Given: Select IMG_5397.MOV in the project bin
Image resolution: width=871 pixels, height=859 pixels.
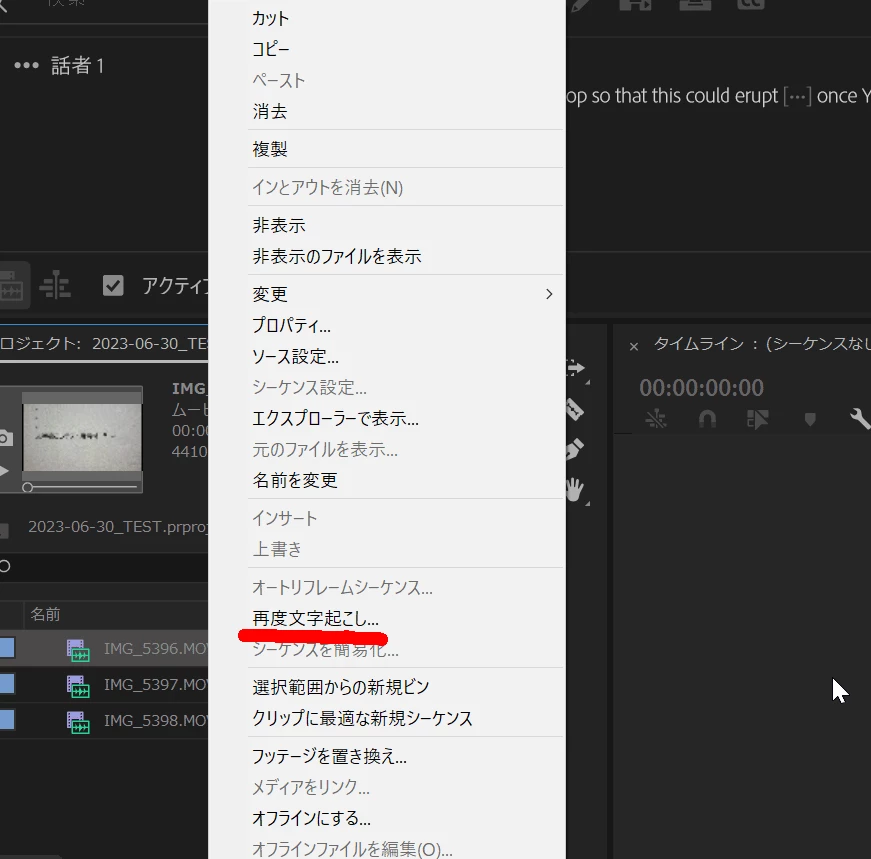Looking at the screenshot, I should (156, 685).
